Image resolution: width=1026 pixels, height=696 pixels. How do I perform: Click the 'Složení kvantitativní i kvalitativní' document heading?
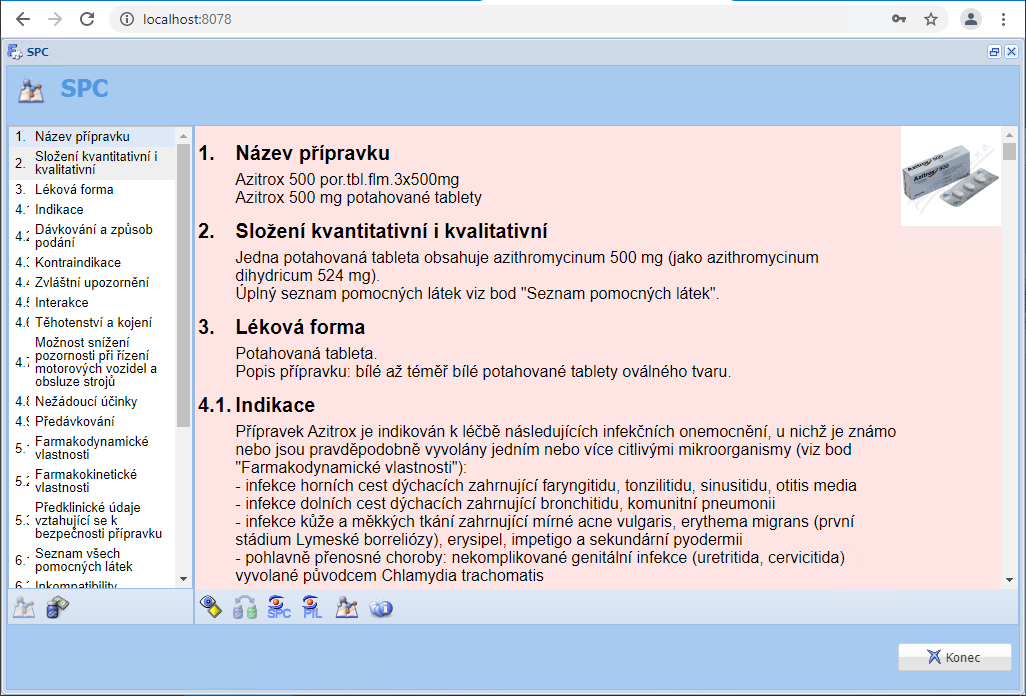point(391,231)
